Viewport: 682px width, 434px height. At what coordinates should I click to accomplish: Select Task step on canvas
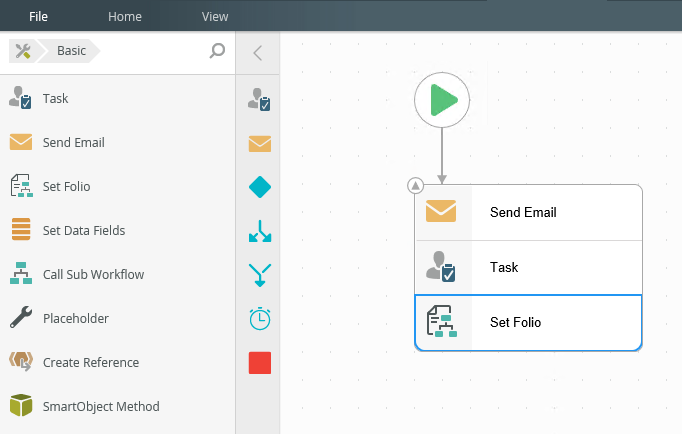point(529,267)
